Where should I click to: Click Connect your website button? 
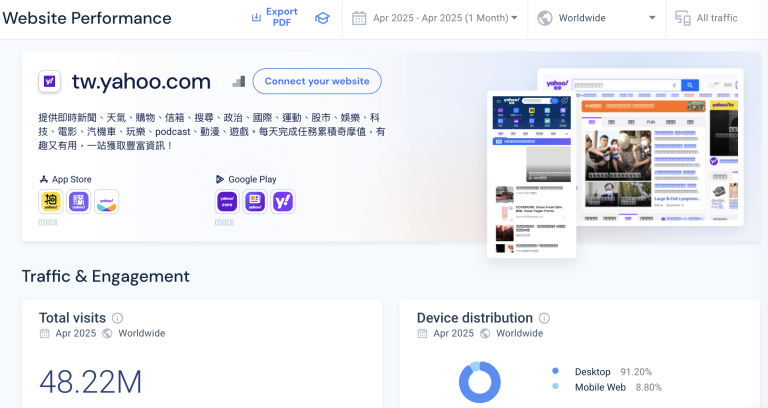tap(317, 81)
